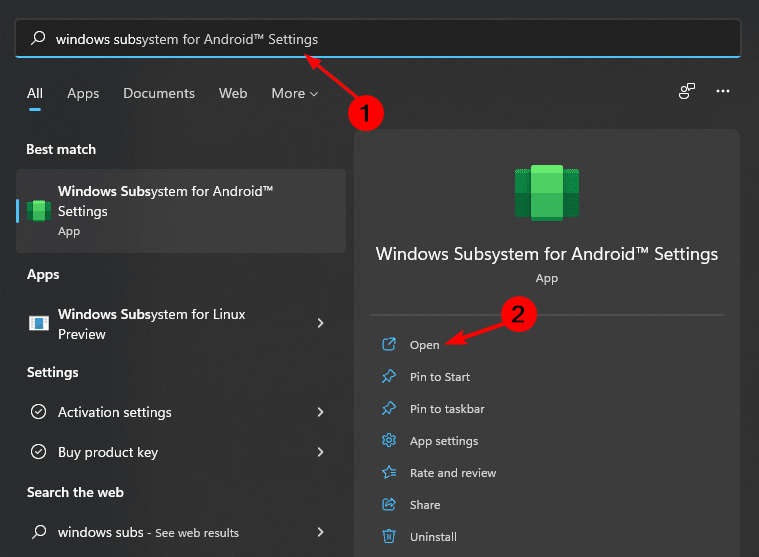Image resolution: width=759 pixels, height=557 pixels.
Task: Choose Pin to taskbar
Action: (447, 409)
